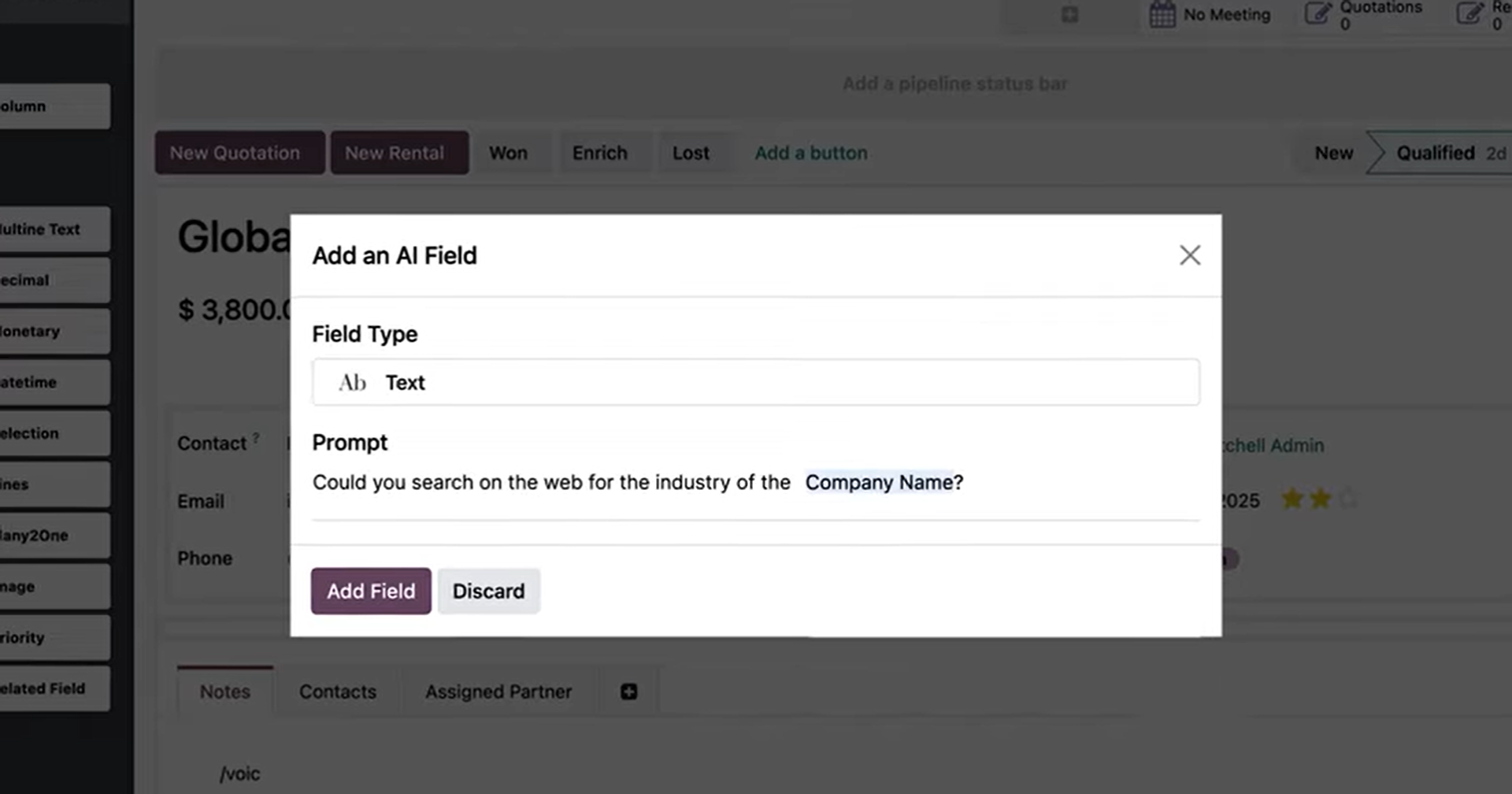Click the Quotations edit icon

click(x=1317, y=13)
